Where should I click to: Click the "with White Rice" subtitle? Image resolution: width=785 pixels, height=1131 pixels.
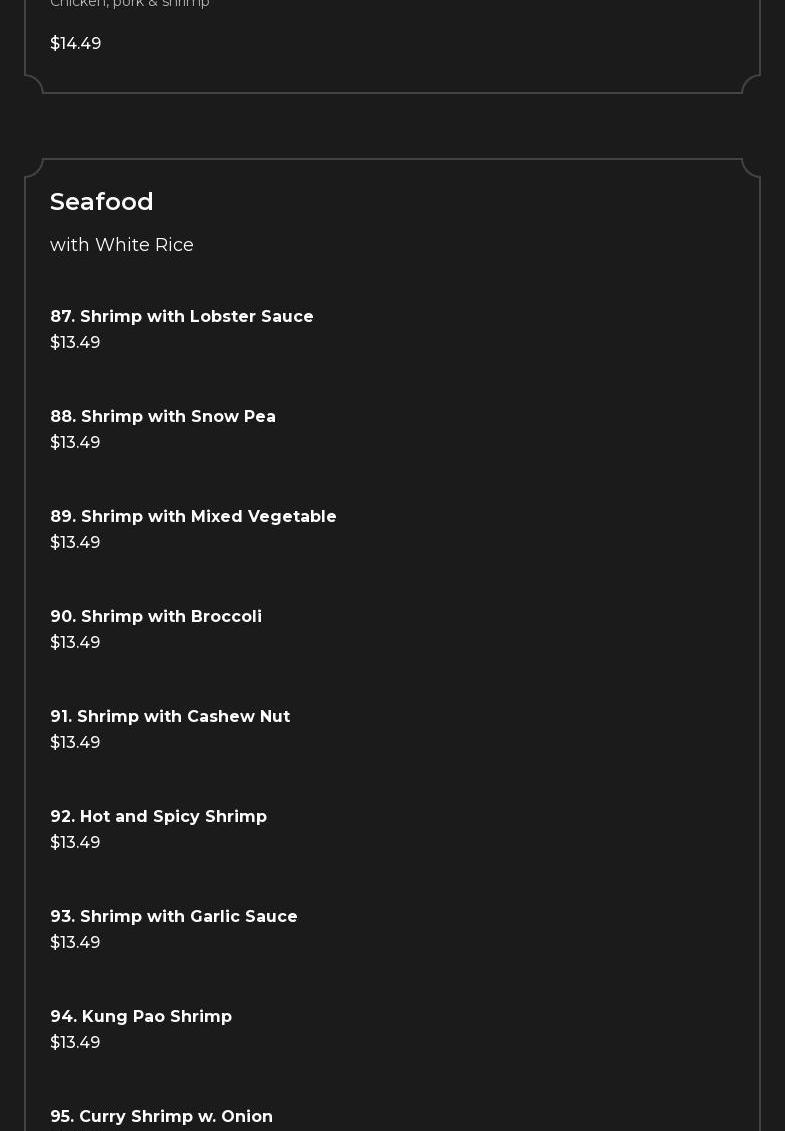pyautogui.click(x=122, y=245)
